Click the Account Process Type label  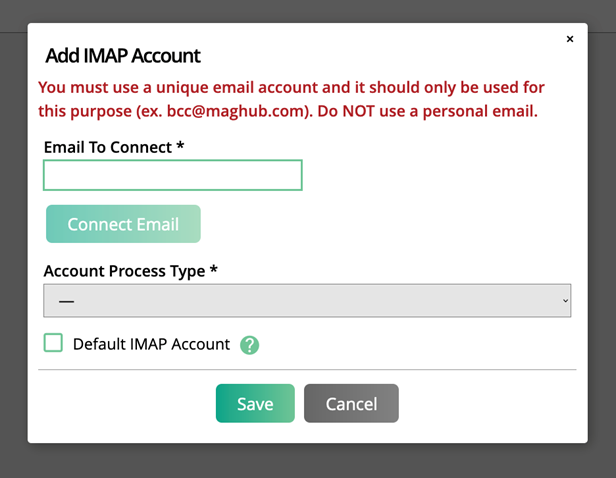click(124, 271)
